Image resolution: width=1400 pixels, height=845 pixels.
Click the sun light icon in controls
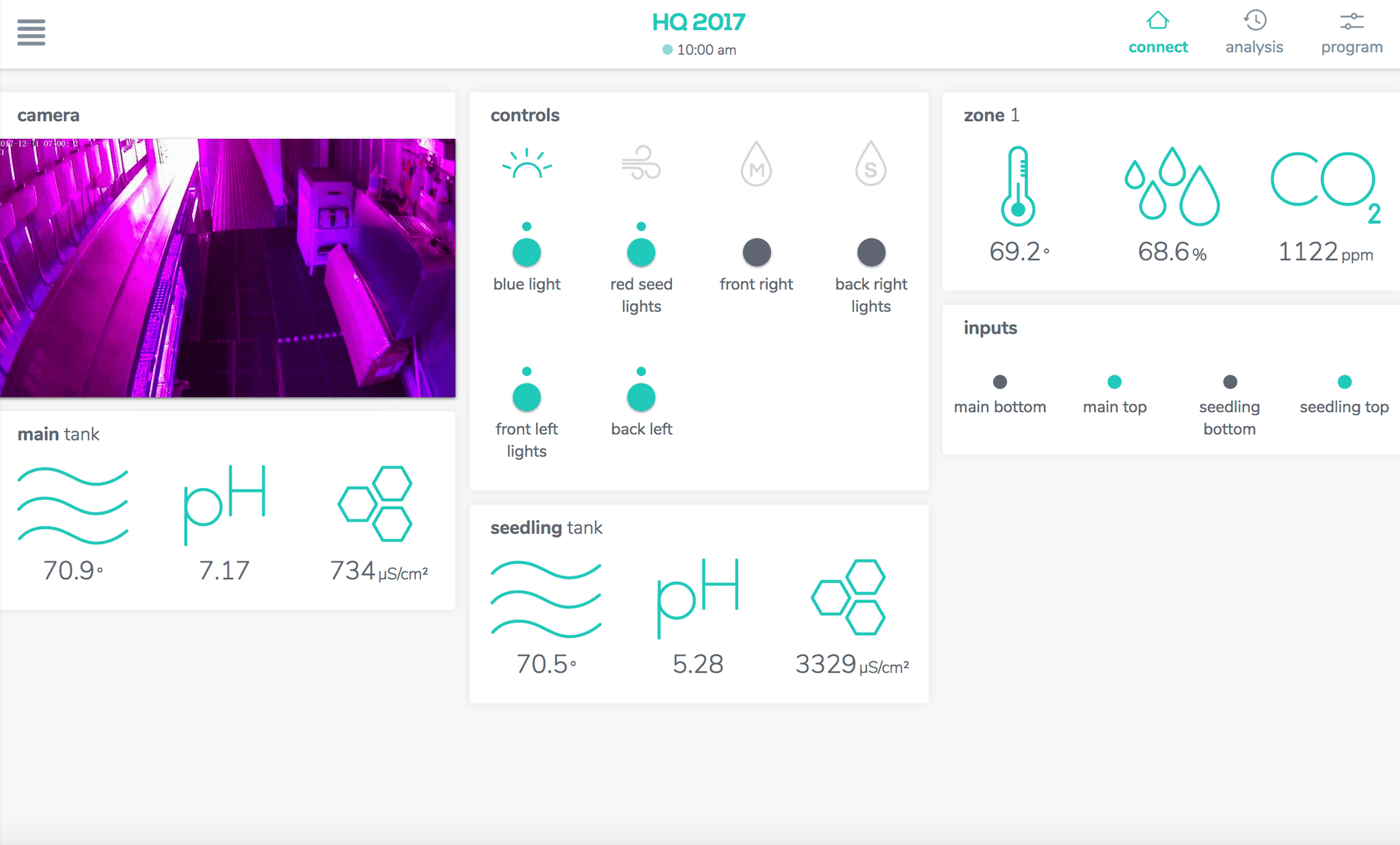(x=526, y=164)
